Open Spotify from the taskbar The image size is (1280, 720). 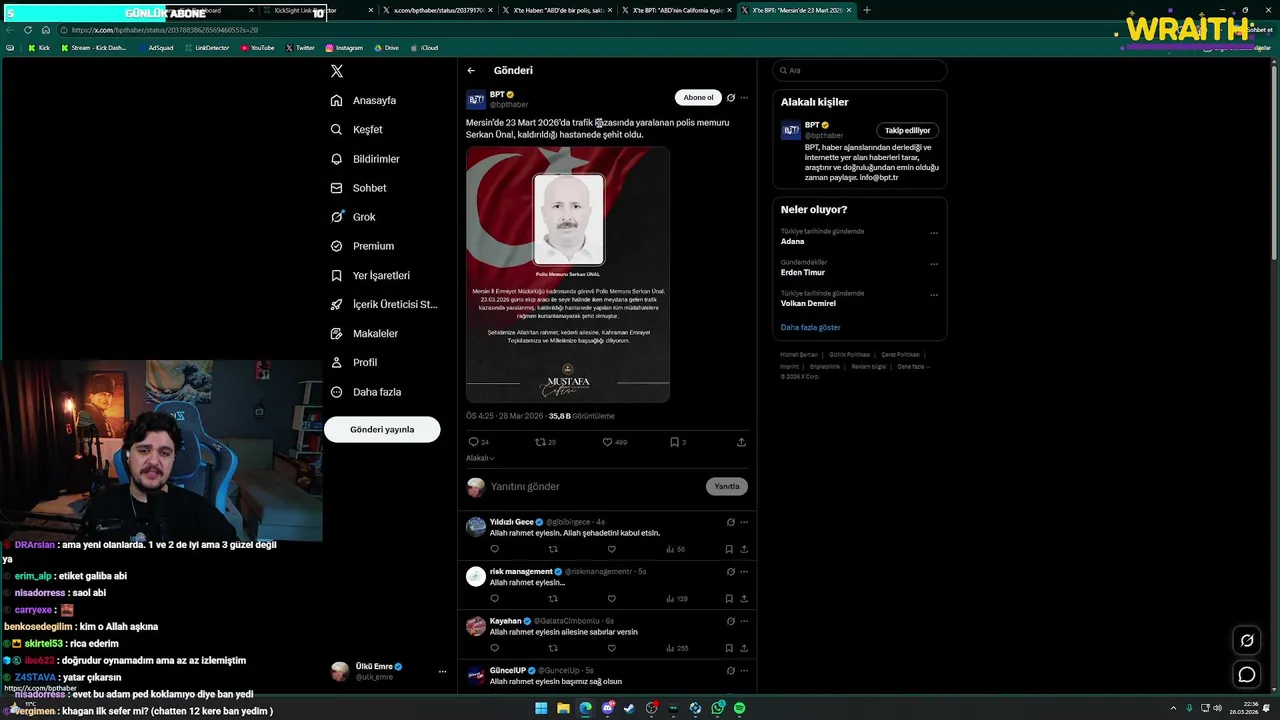(x=740, y=708)
